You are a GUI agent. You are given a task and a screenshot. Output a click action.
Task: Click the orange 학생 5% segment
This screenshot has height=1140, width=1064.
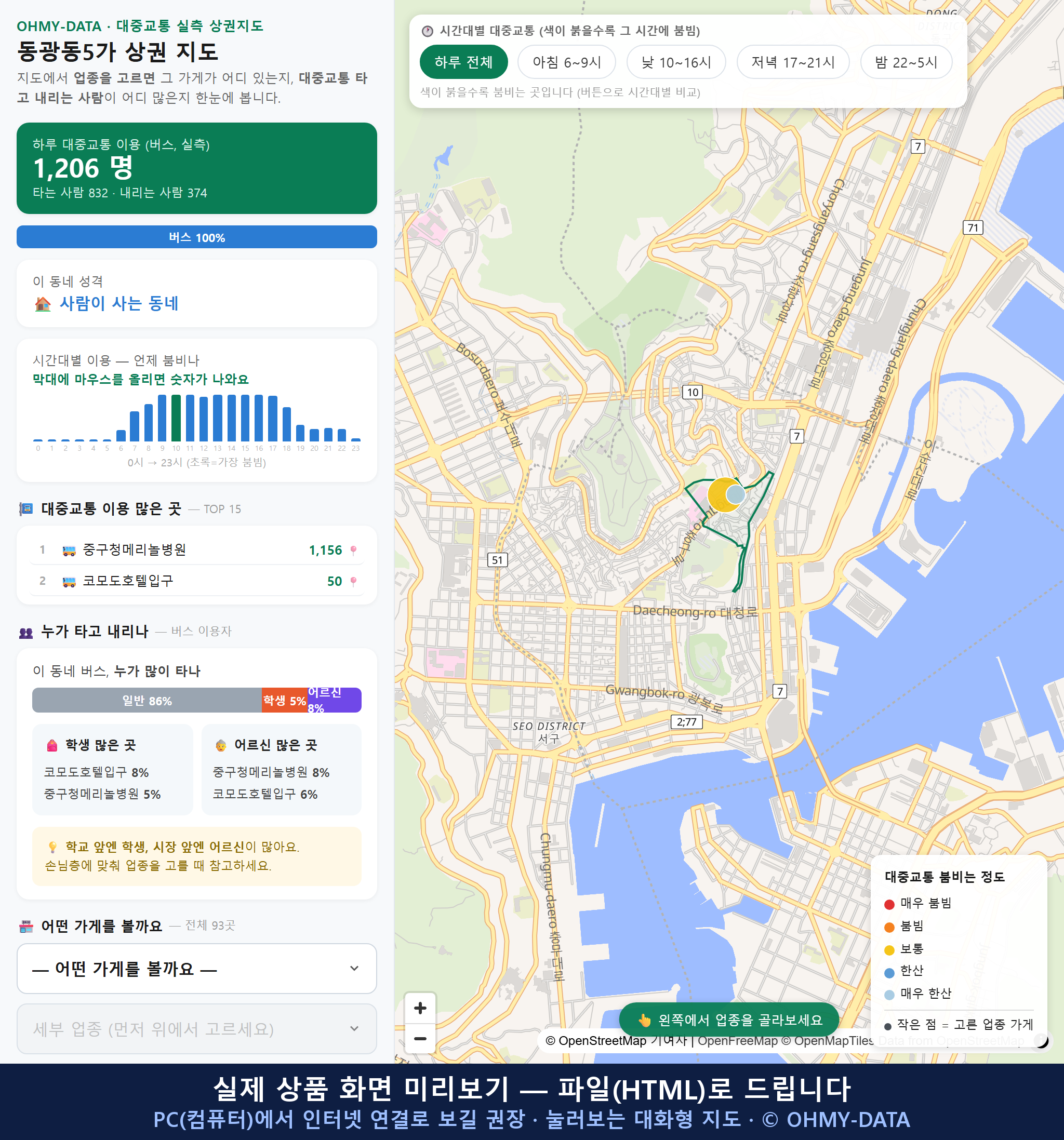[285, 700]
